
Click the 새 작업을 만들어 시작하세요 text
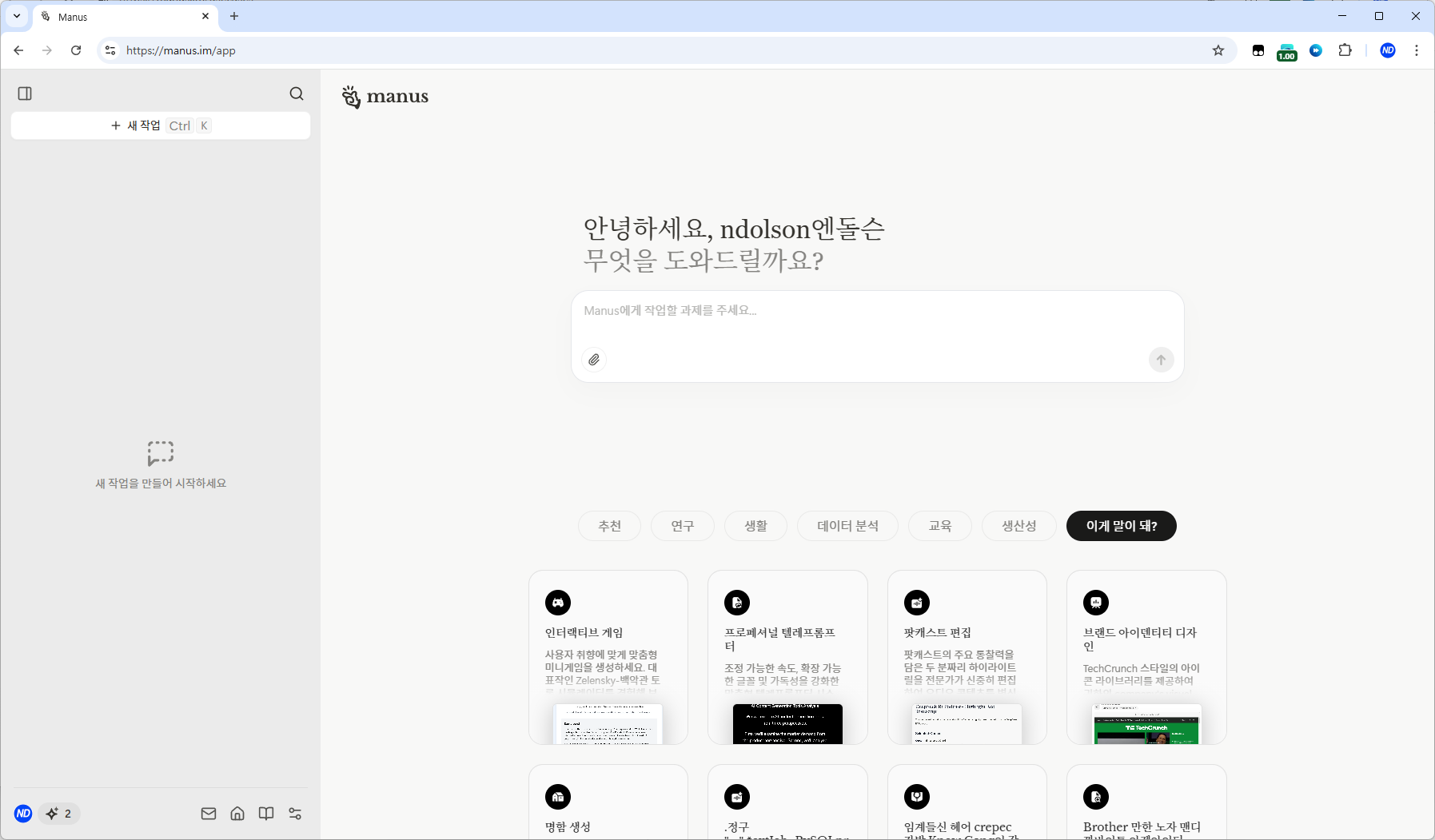[x=161, y=484]
